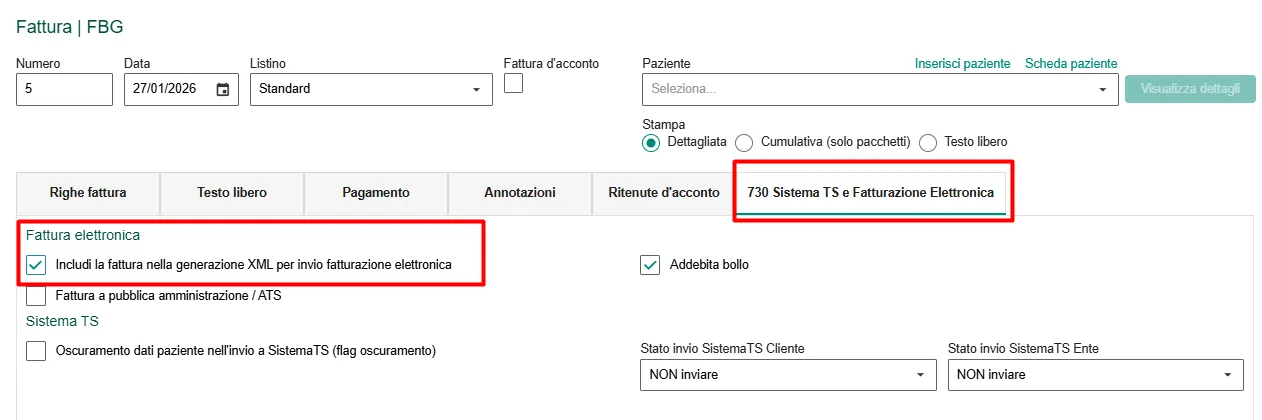Open the Ritenute d'acconto tab
This screenshot has width=1262, height=420.
point(663,193)
